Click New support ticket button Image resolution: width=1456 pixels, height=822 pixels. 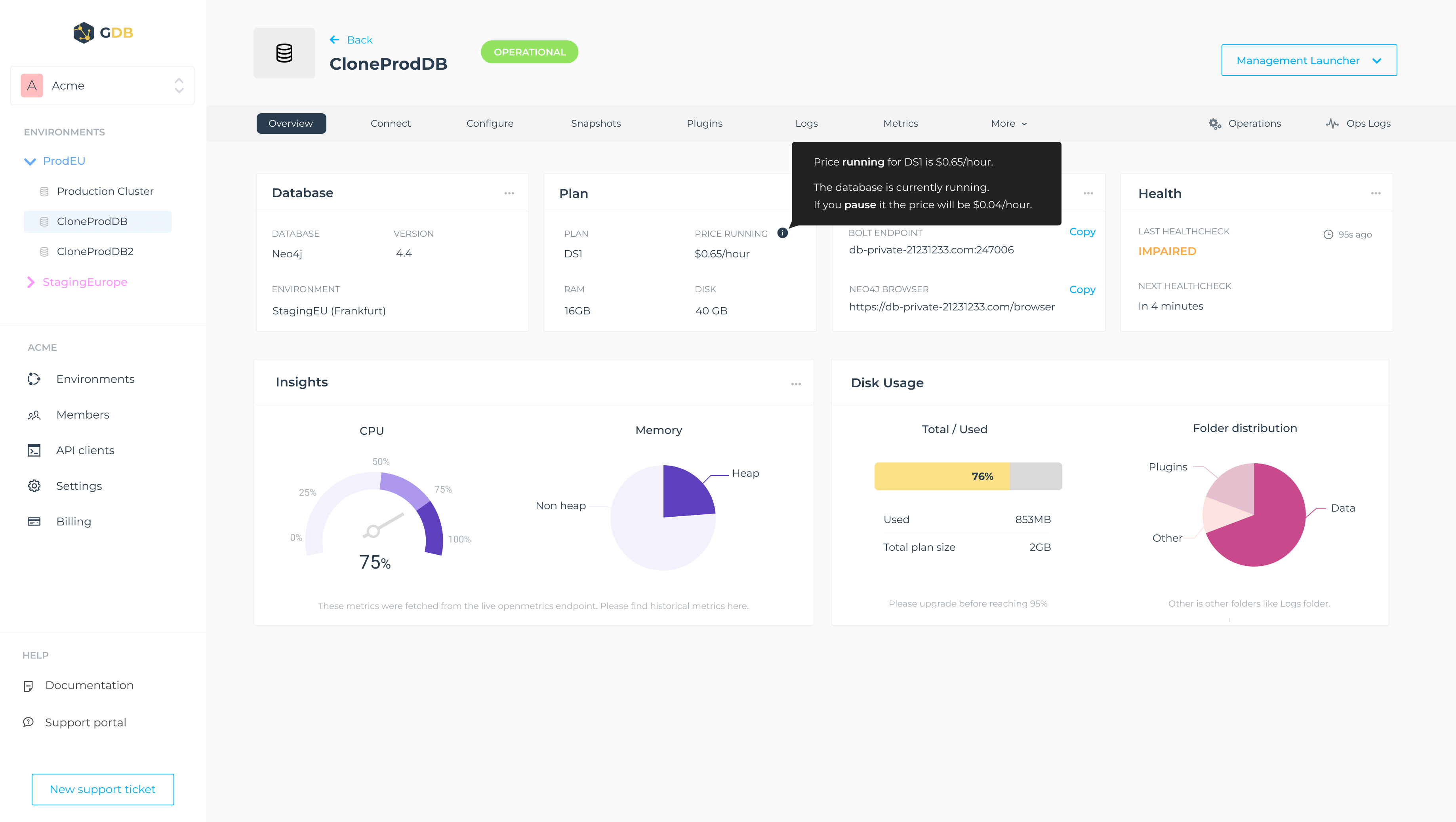pyautogui.click(x=102, y=789)
